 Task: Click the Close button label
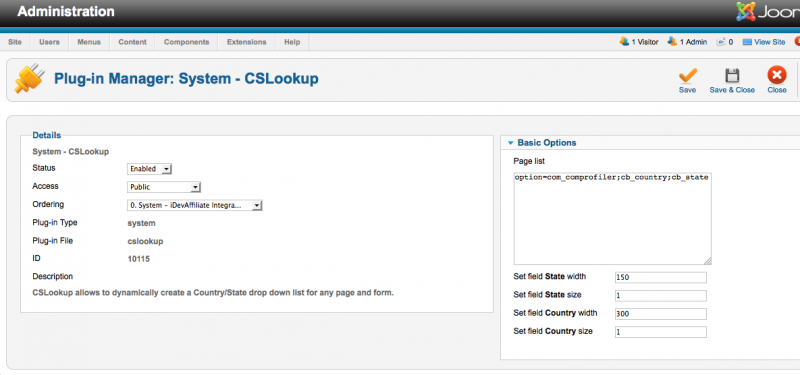tap(777, 90)
